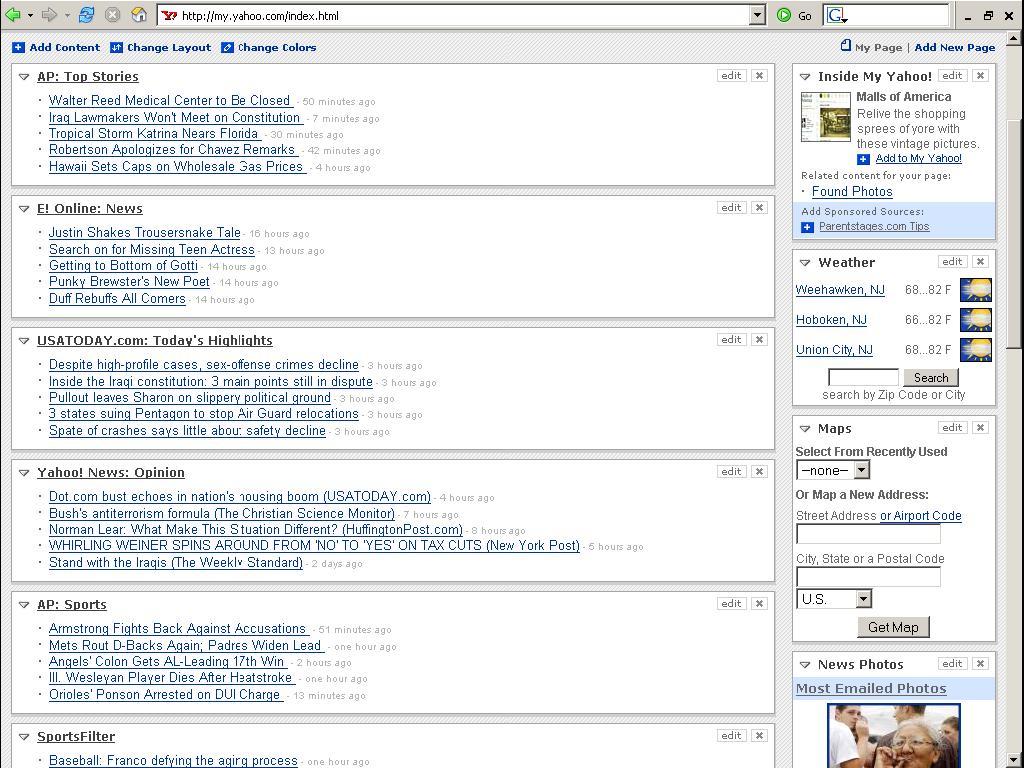Image resolution: width=1024 pixels, height=768 pixels.
Task: Click the browser Forward arrow
Action: pos(49,15)
